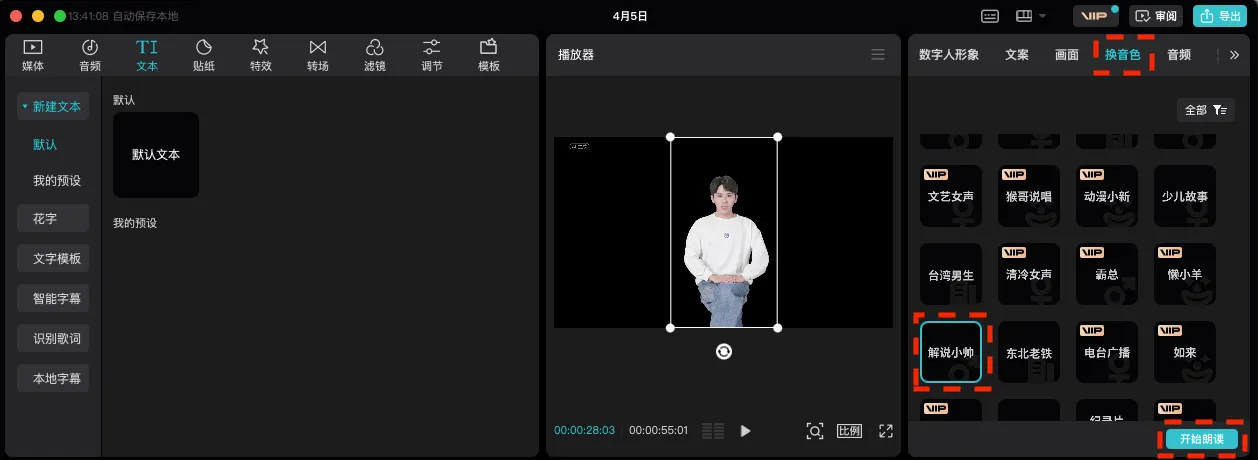Open the 音频 audio tab
The image size is (1258, 460).
click(x=90, y=55)
